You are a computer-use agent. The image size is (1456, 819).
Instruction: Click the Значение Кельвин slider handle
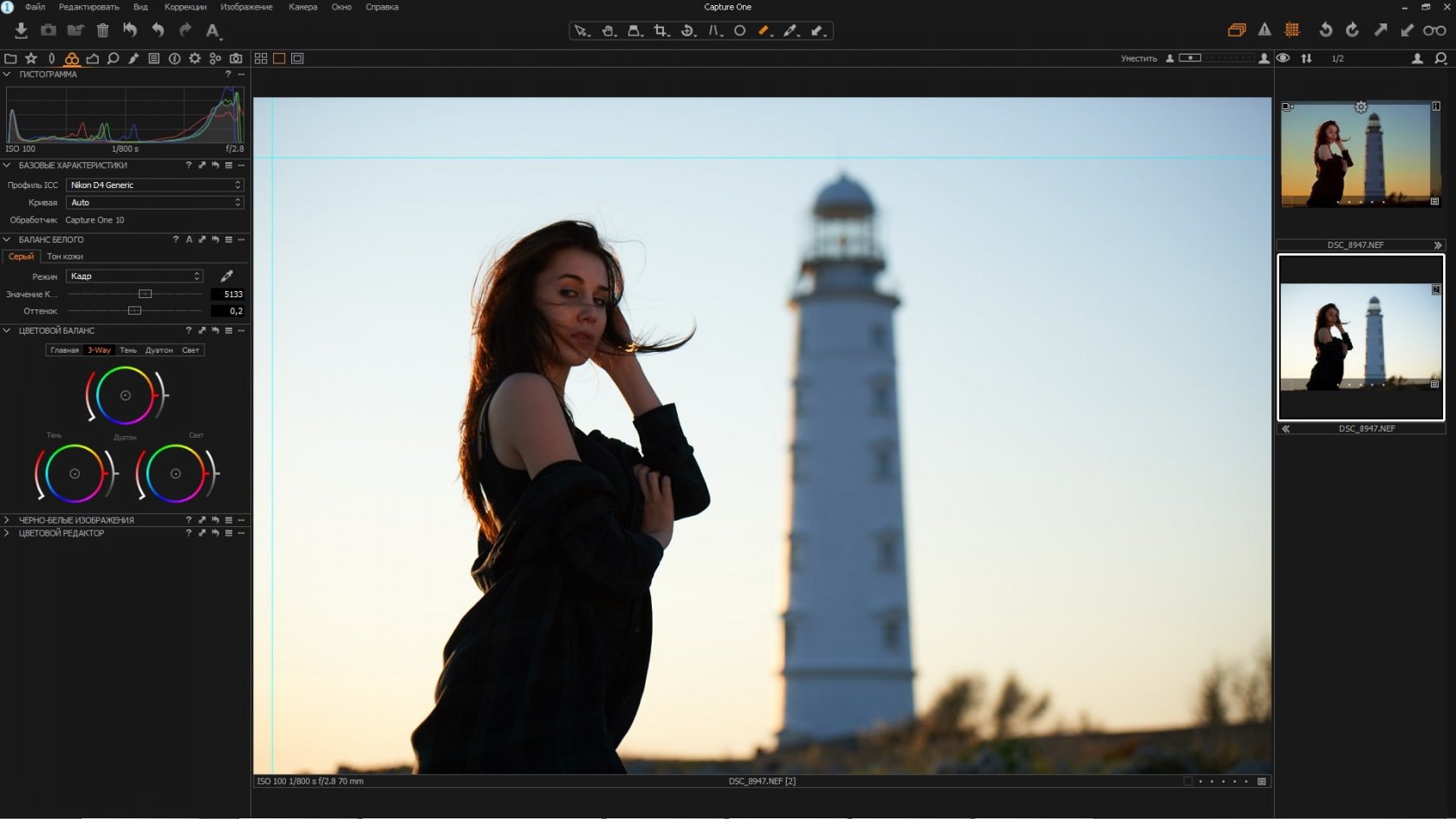145,295
